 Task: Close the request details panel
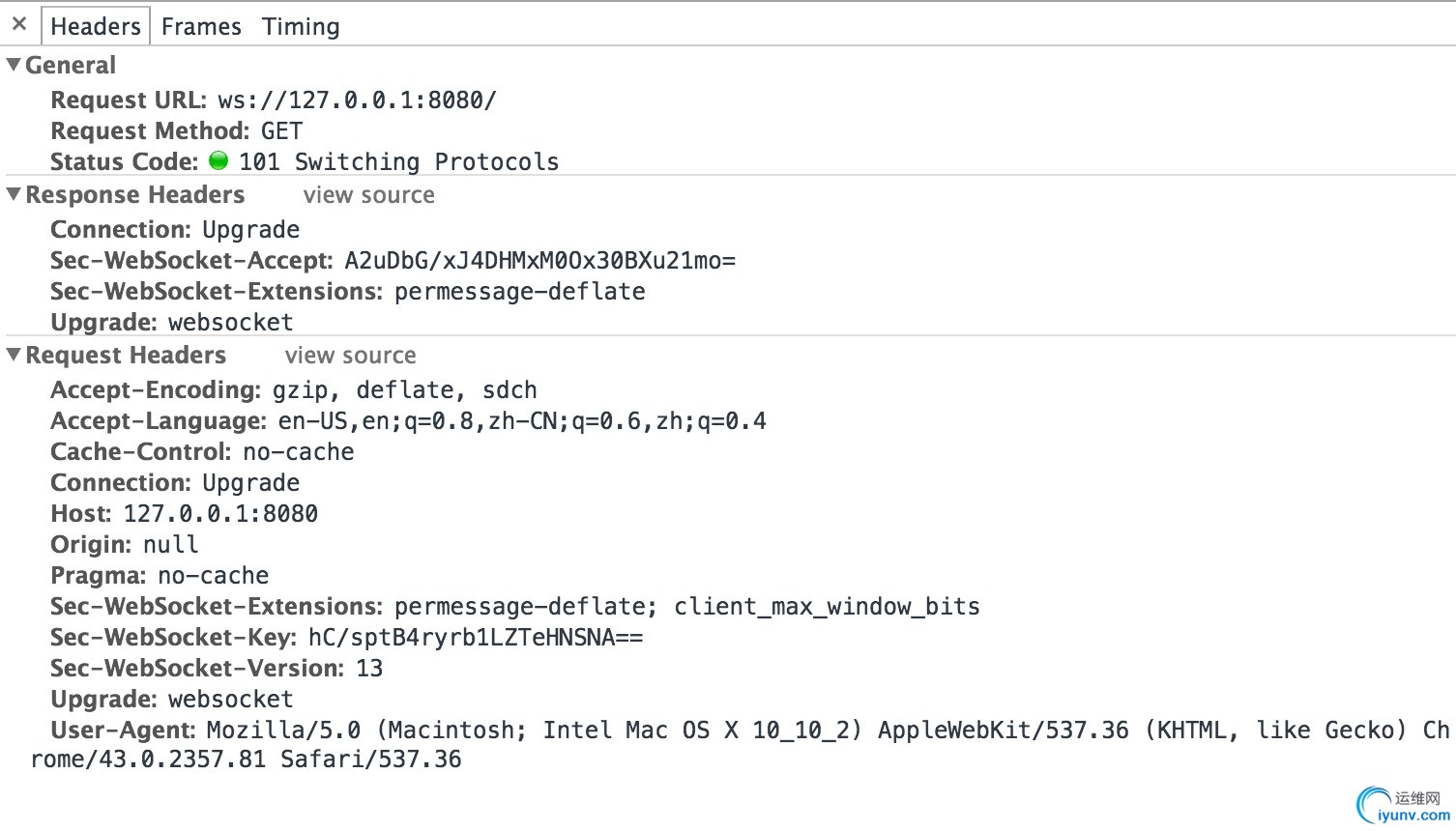[x=19, y=24]
